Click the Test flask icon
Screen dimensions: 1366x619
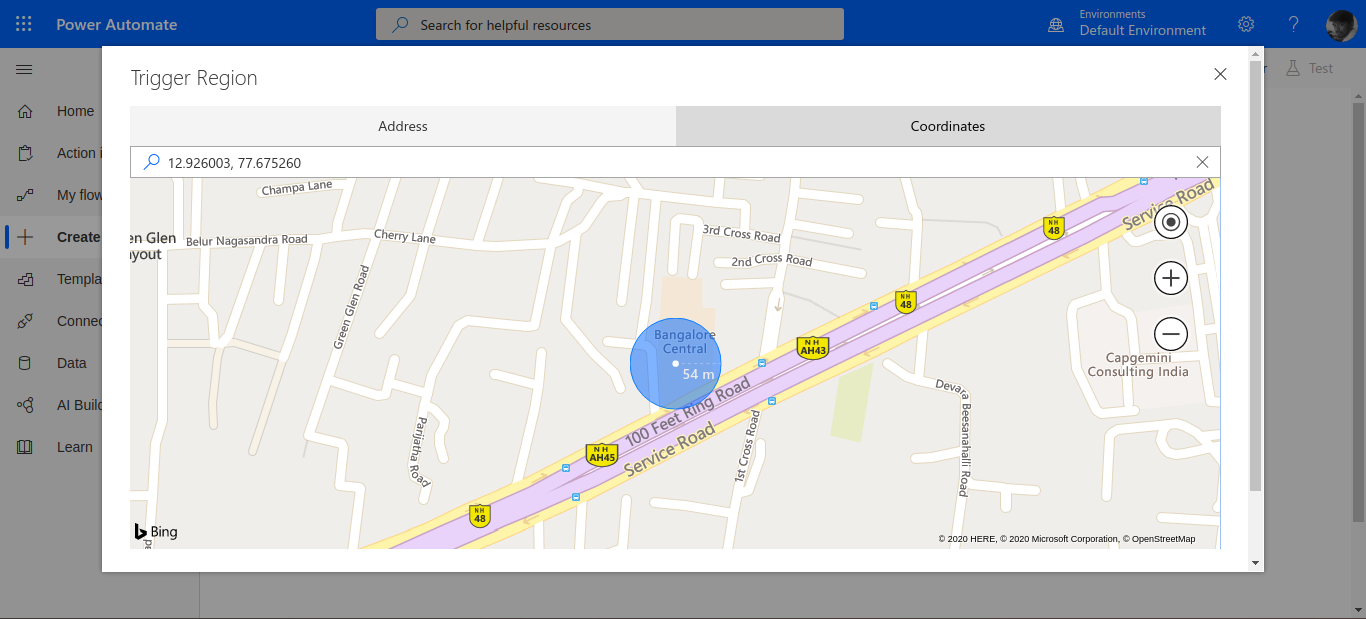click(1292, 68)
